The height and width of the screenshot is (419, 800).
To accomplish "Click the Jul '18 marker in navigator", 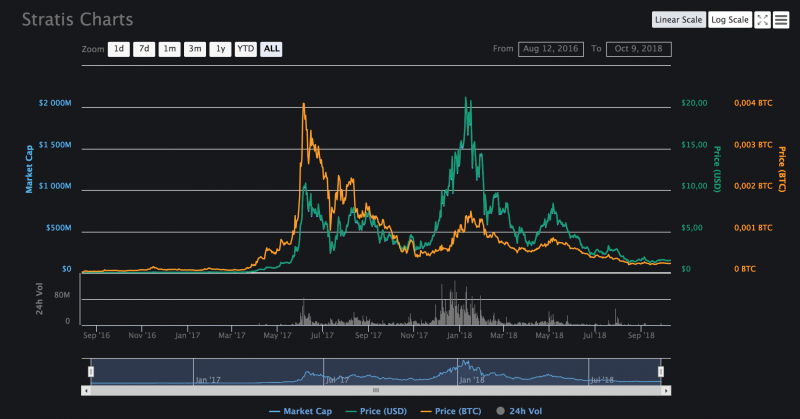I will click(602, 380).
